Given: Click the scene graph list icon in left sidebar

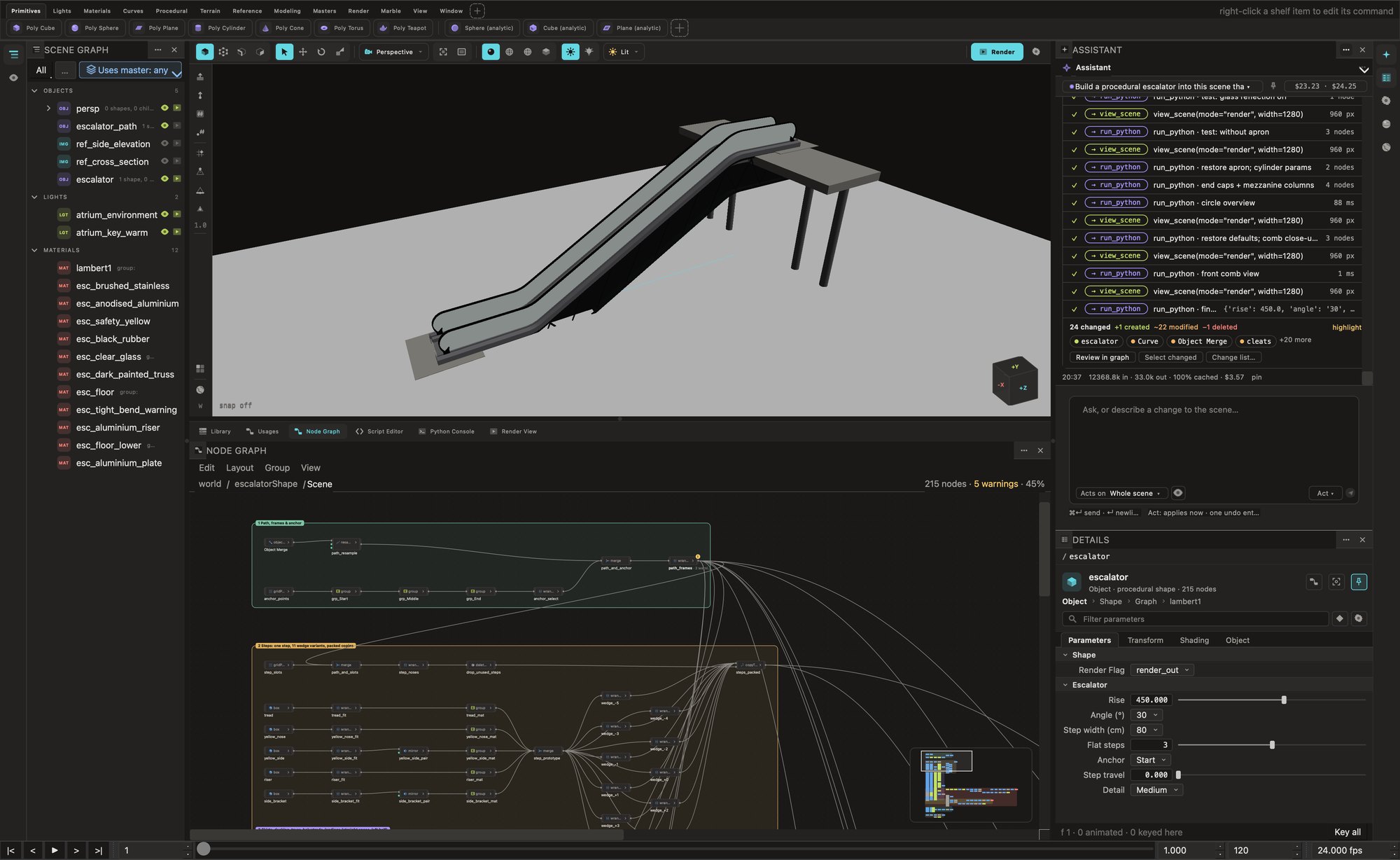Looking at the screenshot, I should 13,55.
